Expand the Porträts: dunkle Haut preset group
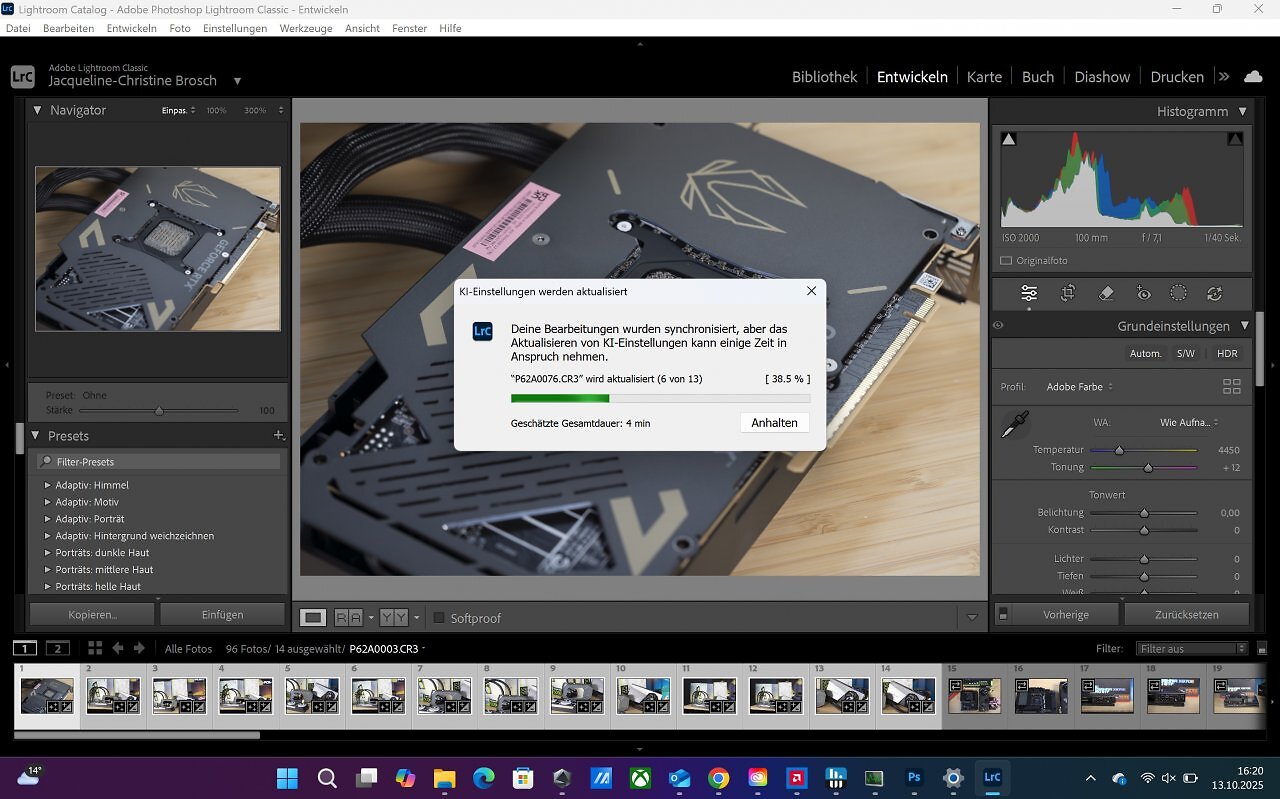Image resolution: width=1280 pixels, height=799 pixels. pos(47,552)
